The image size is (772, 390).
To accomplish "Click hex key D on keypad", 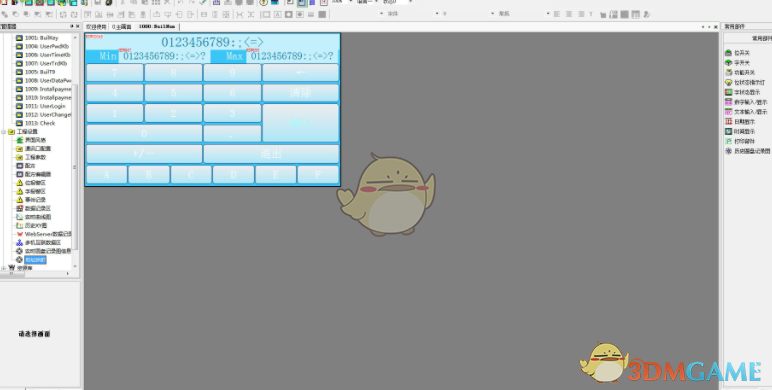I will [233, 174].
